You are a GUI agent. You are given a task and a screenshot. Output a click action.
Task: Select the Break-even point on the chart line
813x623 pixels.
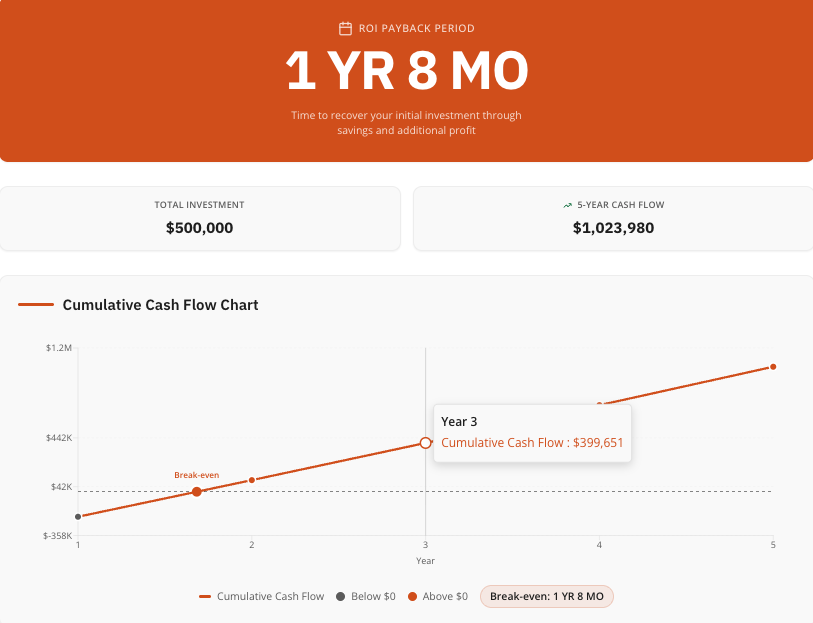point(197,492)
